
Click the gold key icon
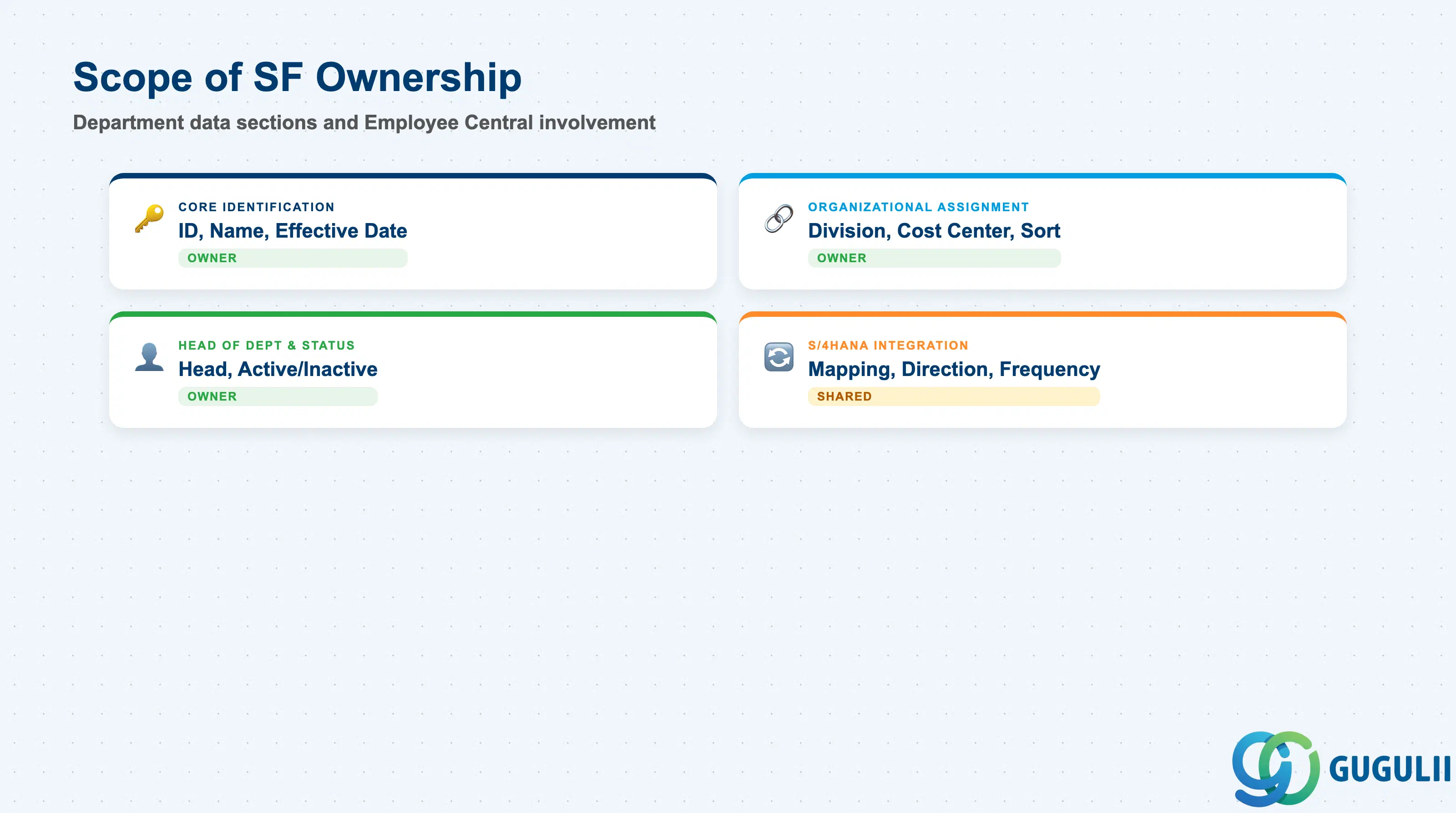(149, 219)
